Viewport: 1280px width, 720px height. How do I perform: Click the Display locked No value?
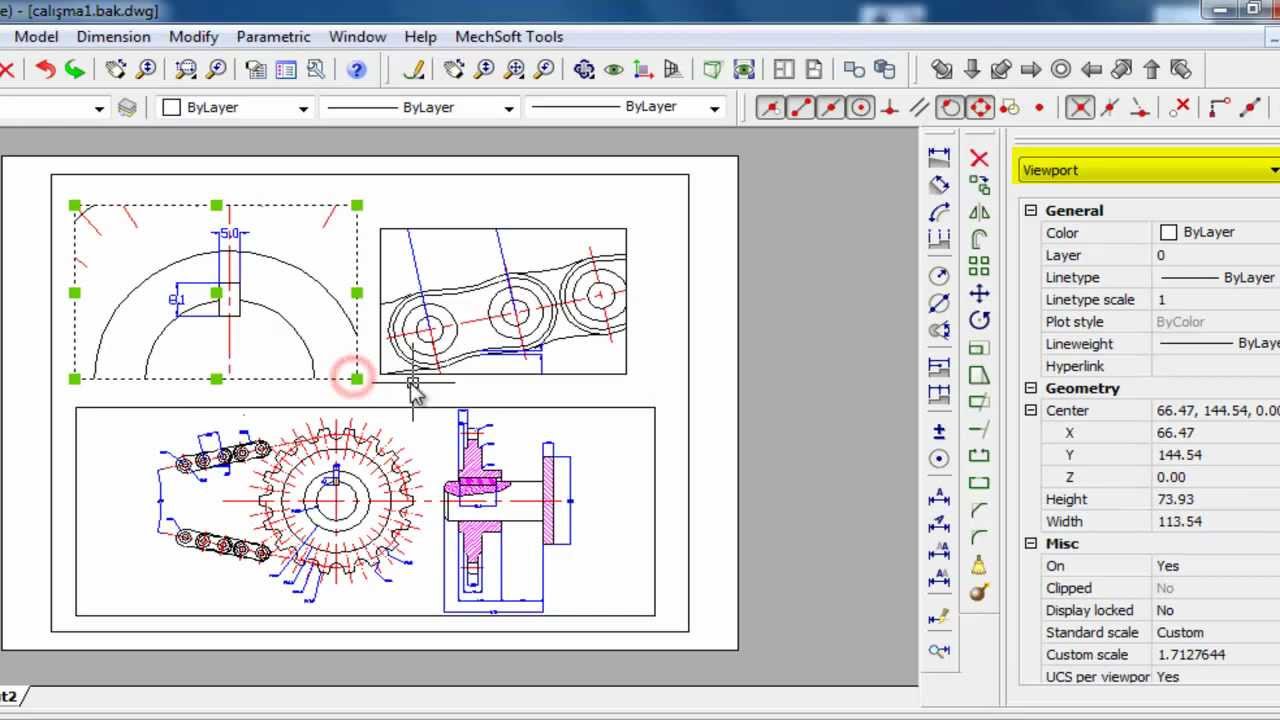[x=1165, y=610]
